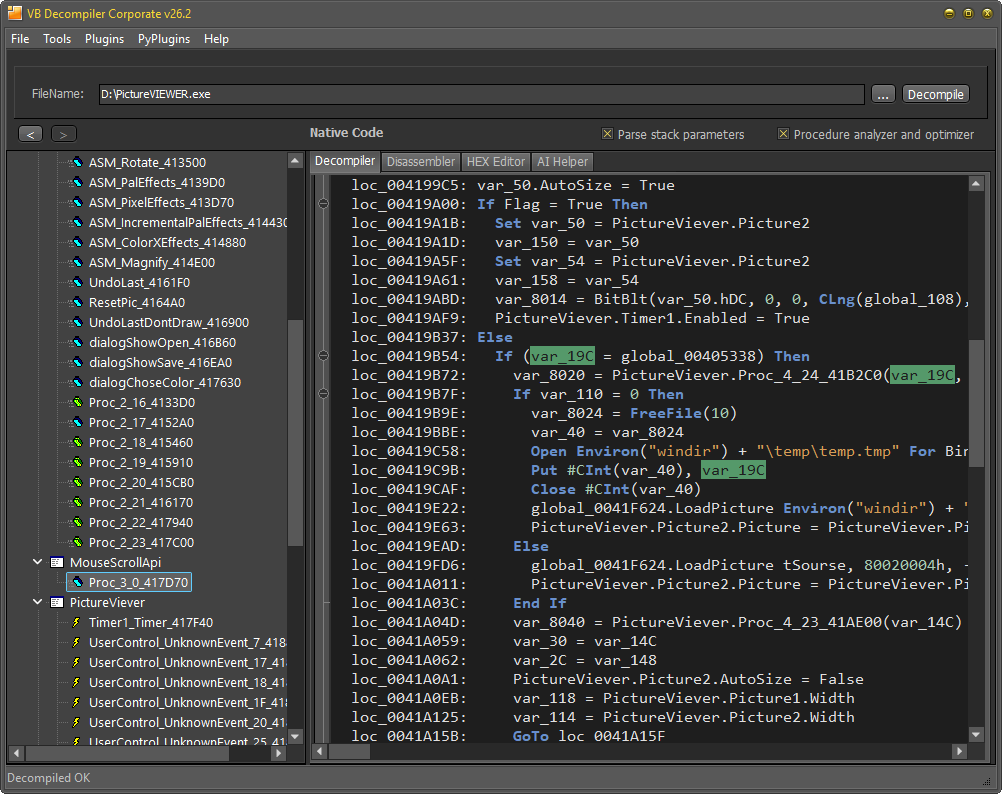Image resolution: width=1002 pixels, height=794 pixels.
Task: Switch to the HEX Editor tab
Action: tap(495, 162)
